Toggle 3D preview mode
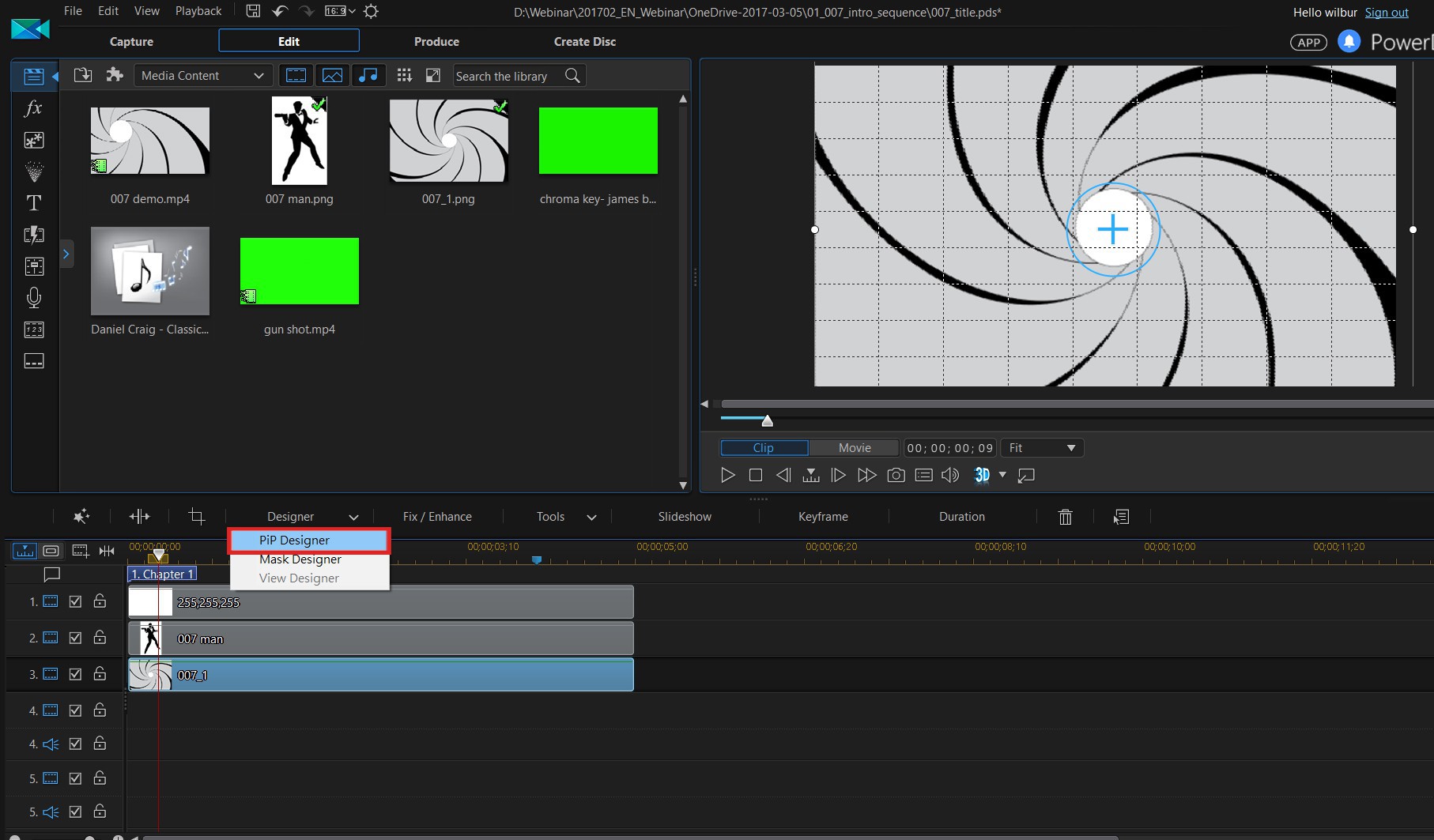Image resolution: width=1434 pixels, height=840 pixels. point(982,475)
